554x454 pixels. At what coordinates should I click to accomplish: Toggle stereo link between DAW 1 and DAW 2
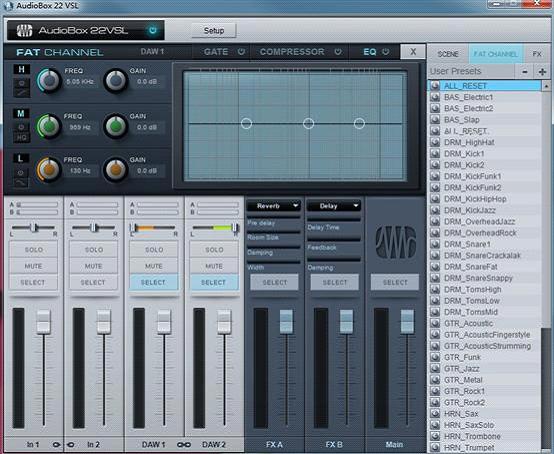tap(184, 444)
